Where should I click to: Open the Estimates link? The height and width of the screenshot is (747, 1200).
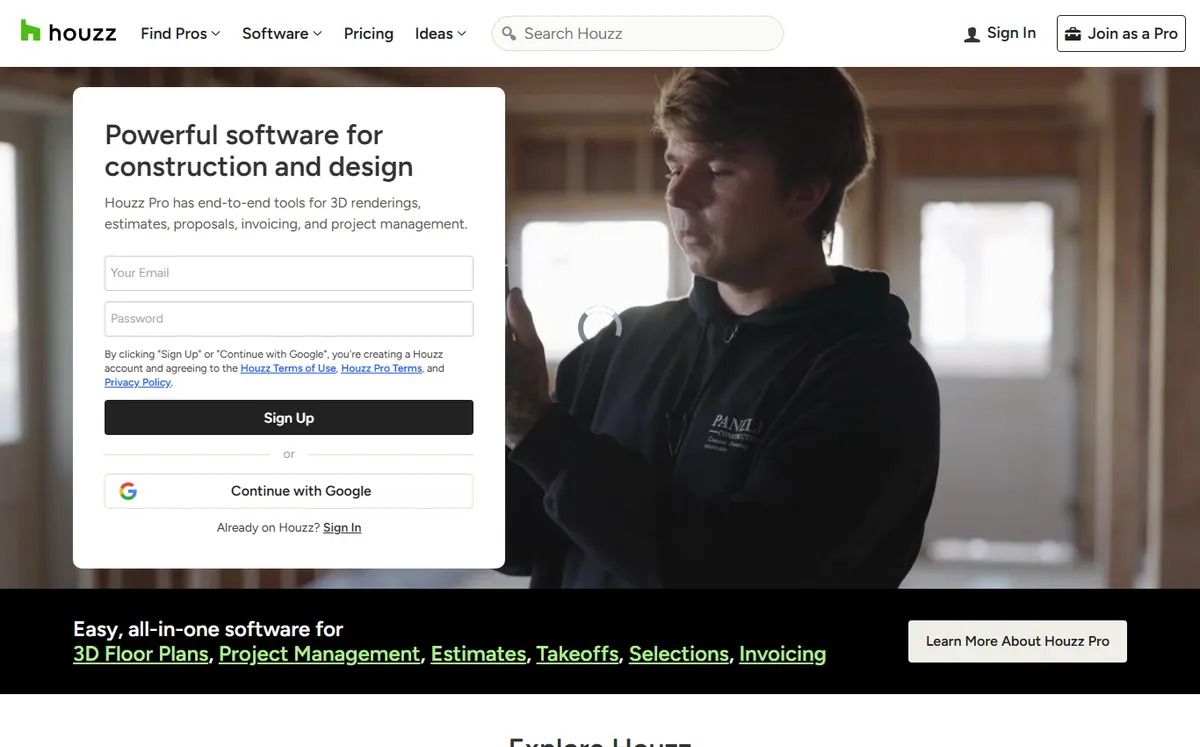pos(478,654)
